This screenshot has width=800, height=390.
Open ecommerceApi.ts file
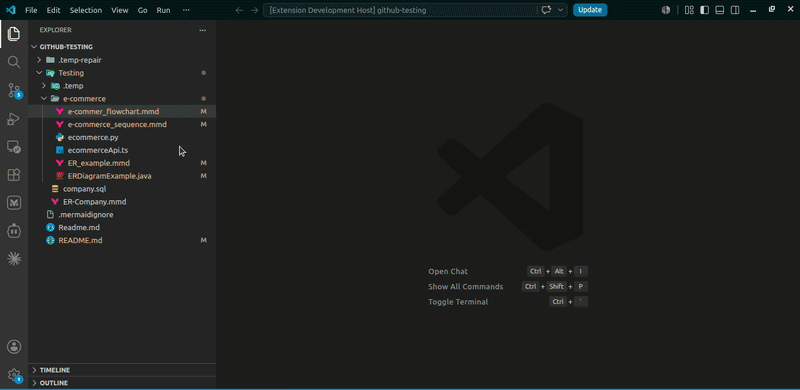pyautogui.click(x=122, y=150)
